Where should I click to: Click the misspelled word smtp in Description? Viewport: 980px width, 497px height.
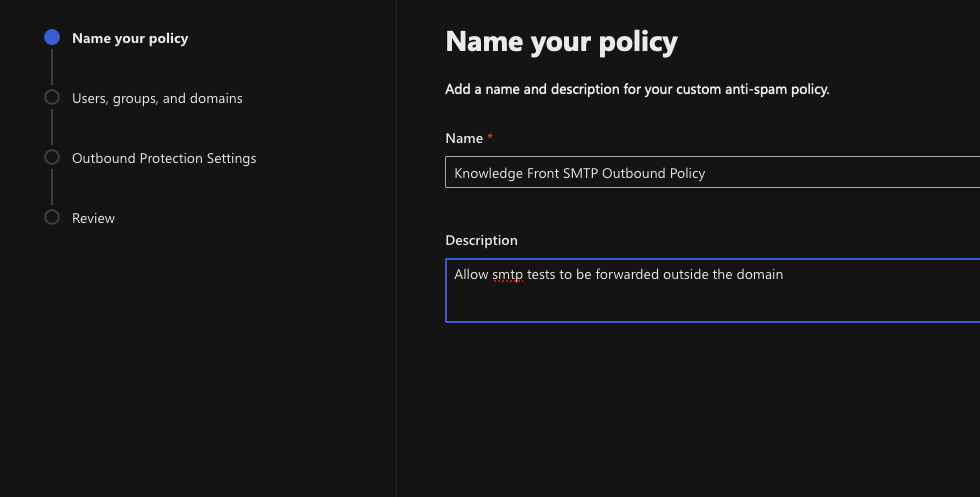tap(508, 274)
